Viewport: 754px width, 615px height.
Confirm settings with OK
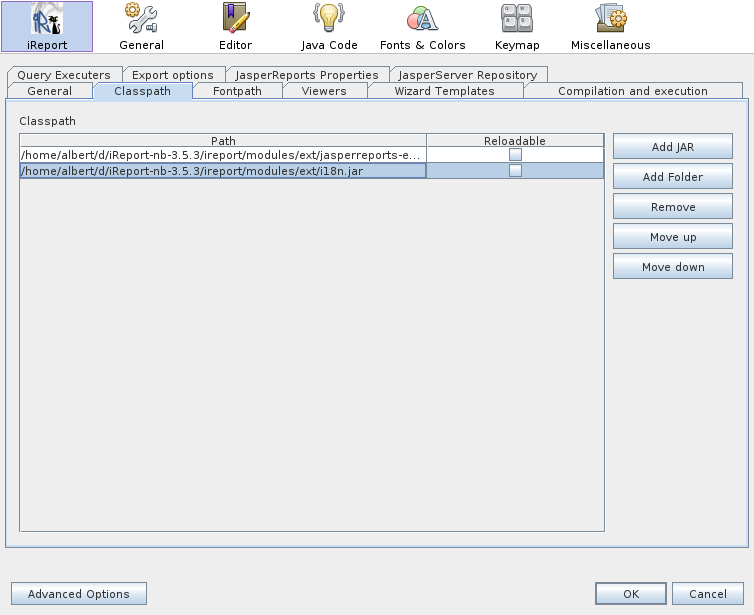631,594
